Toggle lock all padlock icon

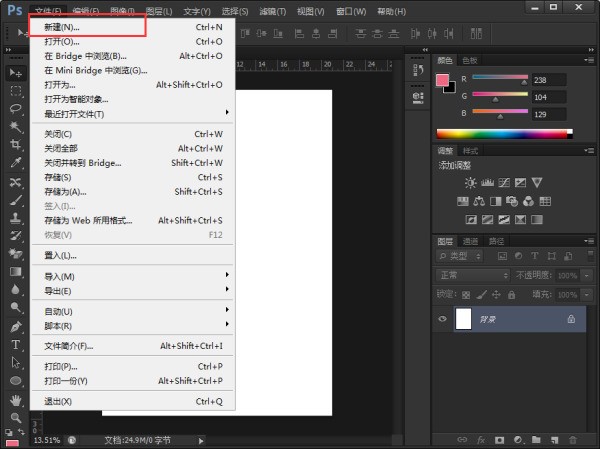tap(512, 295)
